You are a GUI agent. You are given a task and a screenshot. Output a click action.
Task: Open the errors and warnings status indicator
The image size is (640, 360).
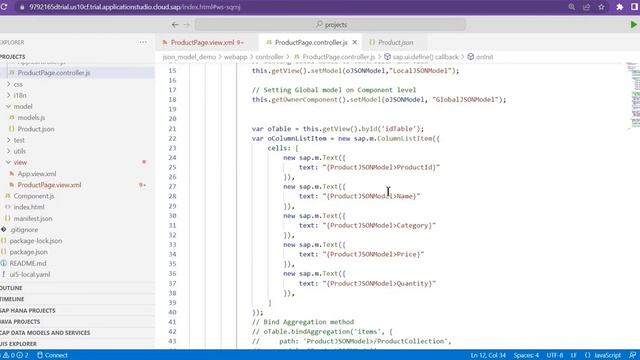(16, 355)
